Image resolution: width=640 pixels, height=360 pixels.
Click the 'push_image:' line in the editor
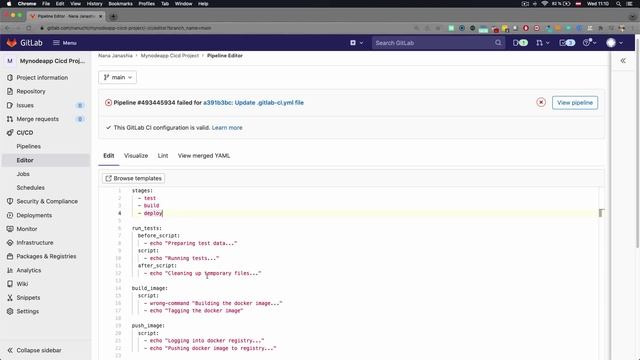[148, 326]
